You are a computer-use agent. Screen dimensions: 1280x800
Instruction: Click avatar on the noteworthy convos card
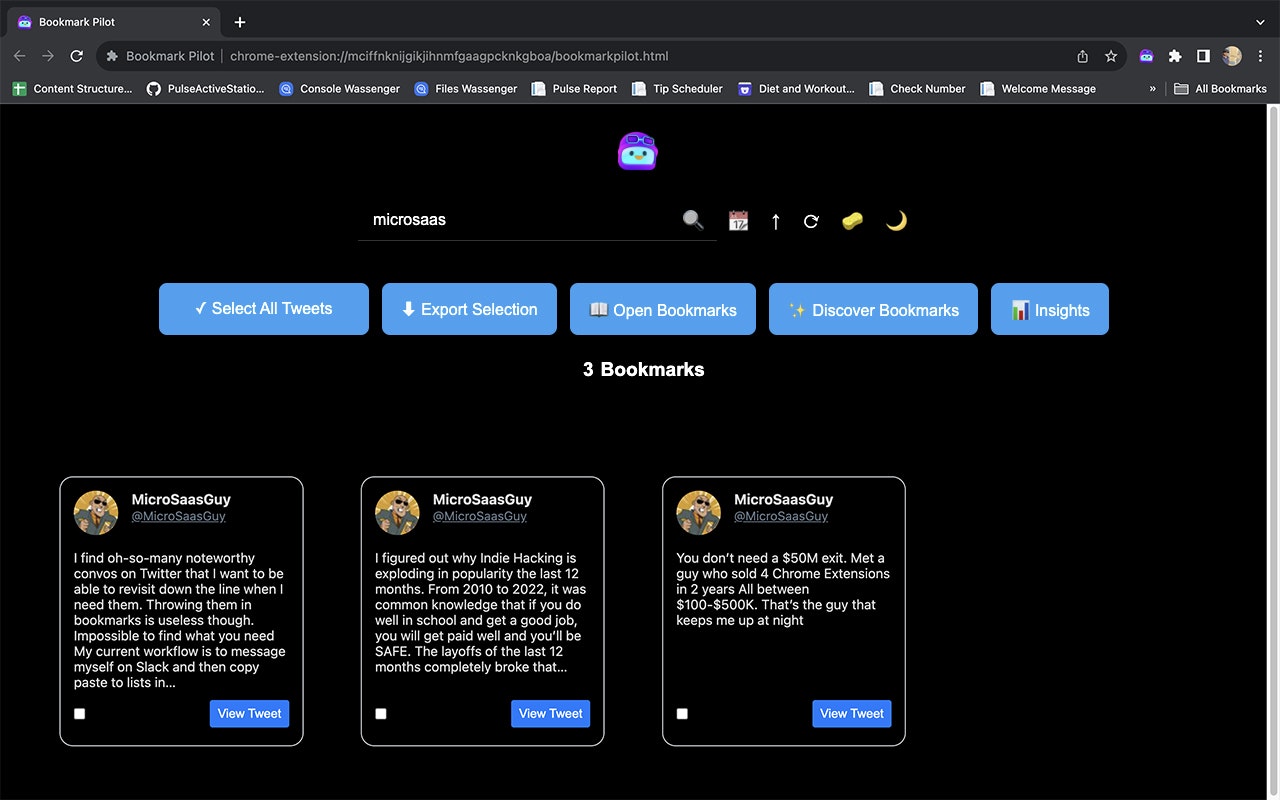(x=96, y=513)
